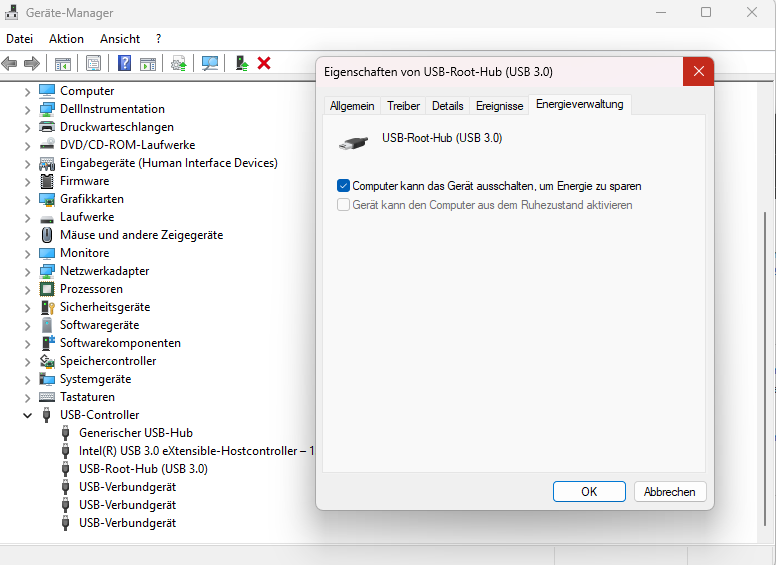776x565 pixels.
Task: Expand the Computer node
Action: point(27,92)
